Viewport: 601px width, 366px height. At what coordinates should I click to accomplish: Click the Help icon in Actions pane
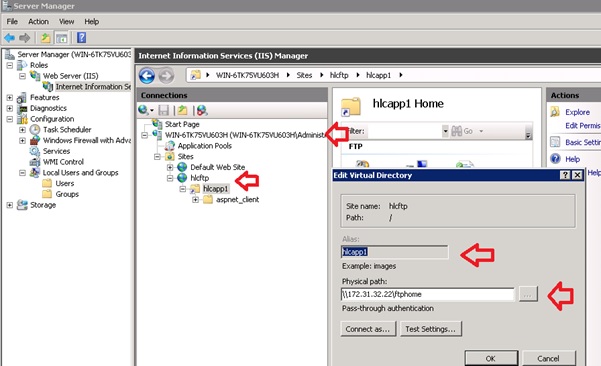click(555, 159)
